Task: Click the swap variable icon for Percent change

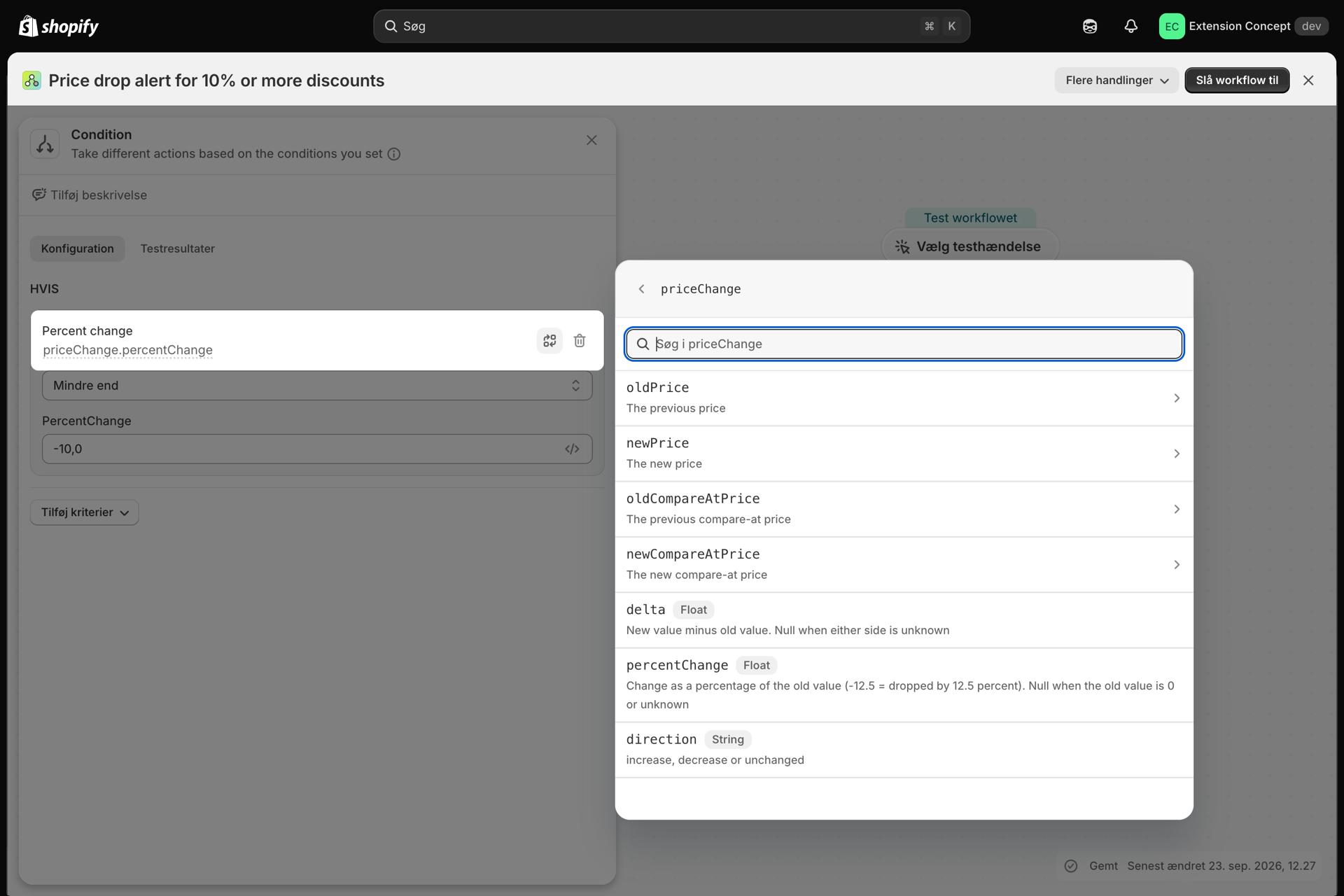Action: pyautogui.click(x=549, y=341)
